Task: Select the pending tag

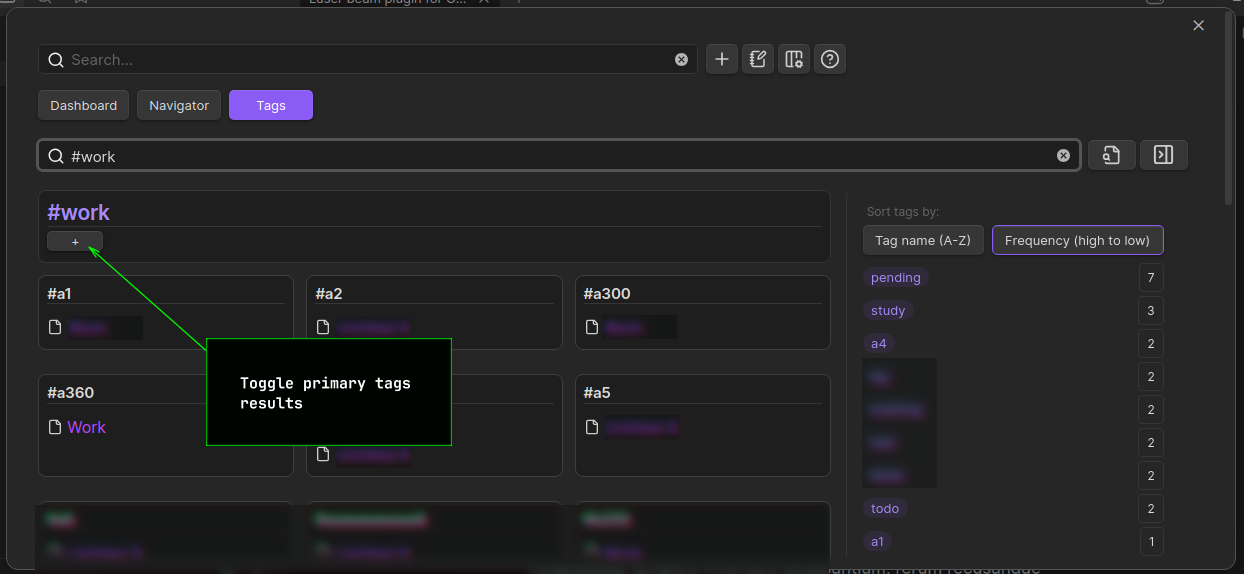Action: tap(896, 277)
